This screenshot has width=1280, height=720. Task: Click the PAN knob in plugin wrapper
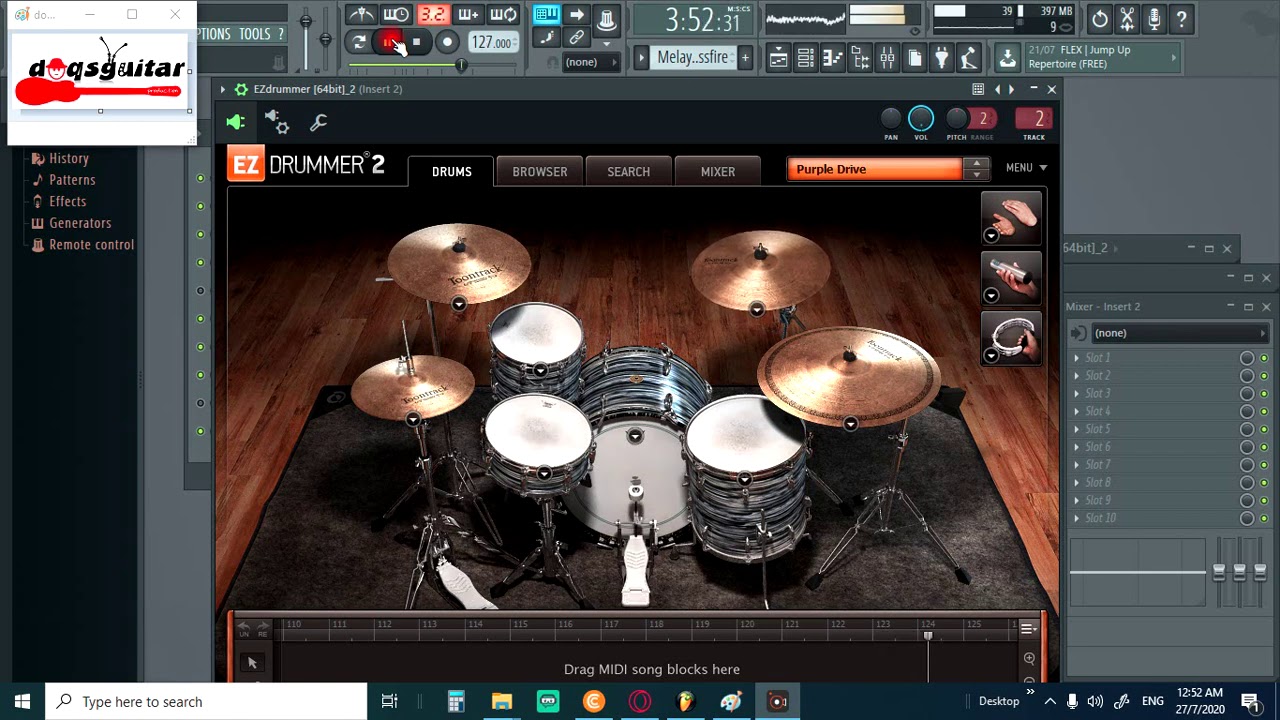(x=891, y=119)
